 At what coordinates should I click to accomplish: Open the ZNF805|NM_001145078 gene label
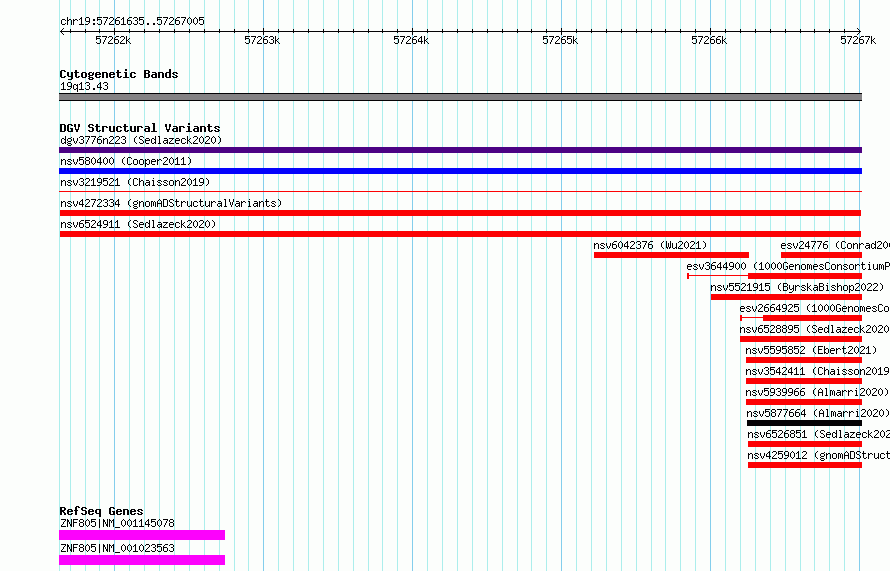[117, 523]
